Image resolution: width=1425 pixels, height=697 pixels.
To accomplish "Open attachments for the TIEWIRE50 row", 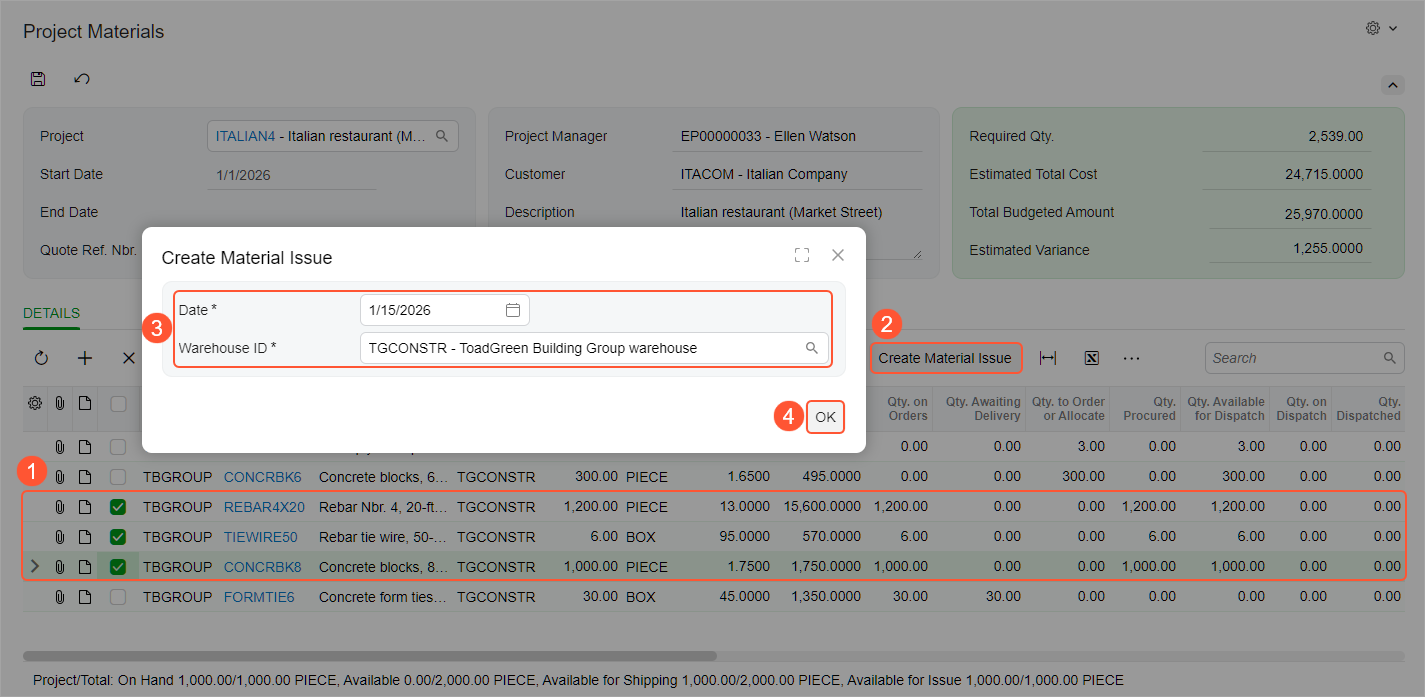I will [60, 537].
